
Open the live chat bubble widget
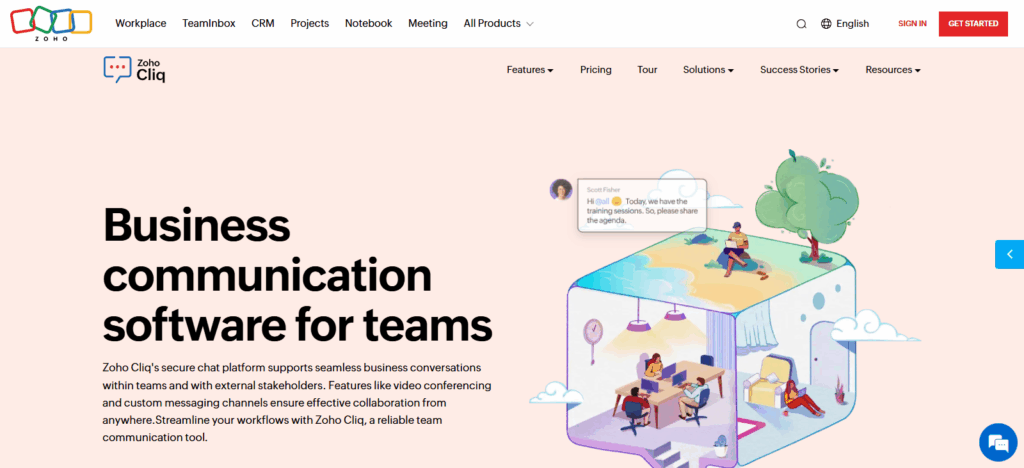[997, 441]
